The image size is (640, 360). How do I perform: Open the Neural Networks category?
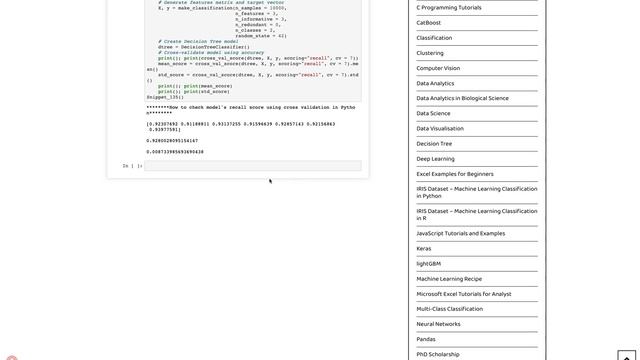438,324
